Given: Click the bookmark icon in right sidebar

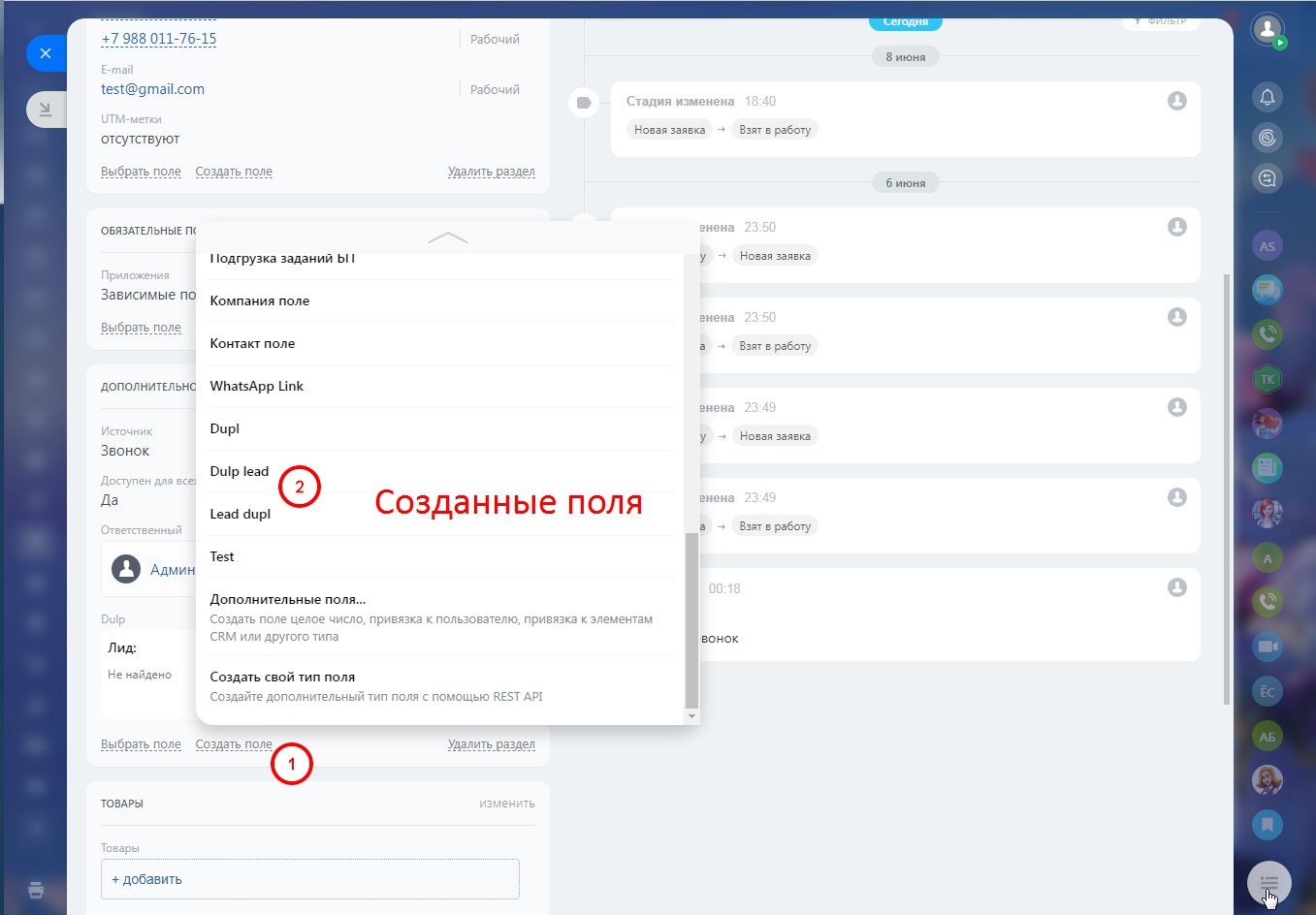Looking at the screenshot, I should (x=1267, y=825).
